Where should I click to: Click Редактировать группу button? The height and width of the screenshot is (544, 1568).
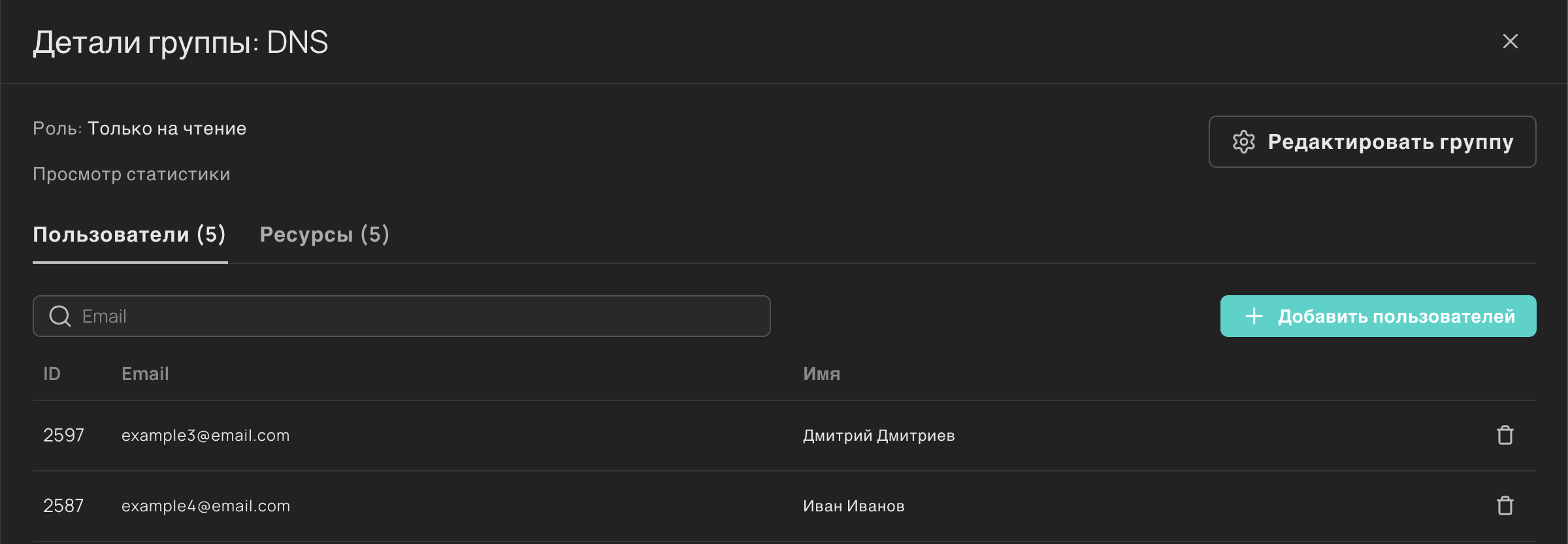click(x=1372, y=142)
